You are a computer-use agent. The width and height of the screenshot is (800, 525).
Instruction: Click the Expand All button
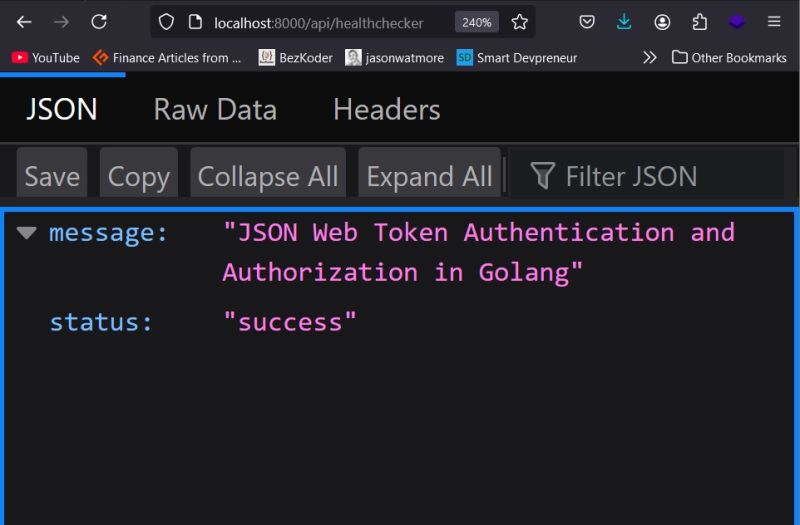(x=430, y=173)
